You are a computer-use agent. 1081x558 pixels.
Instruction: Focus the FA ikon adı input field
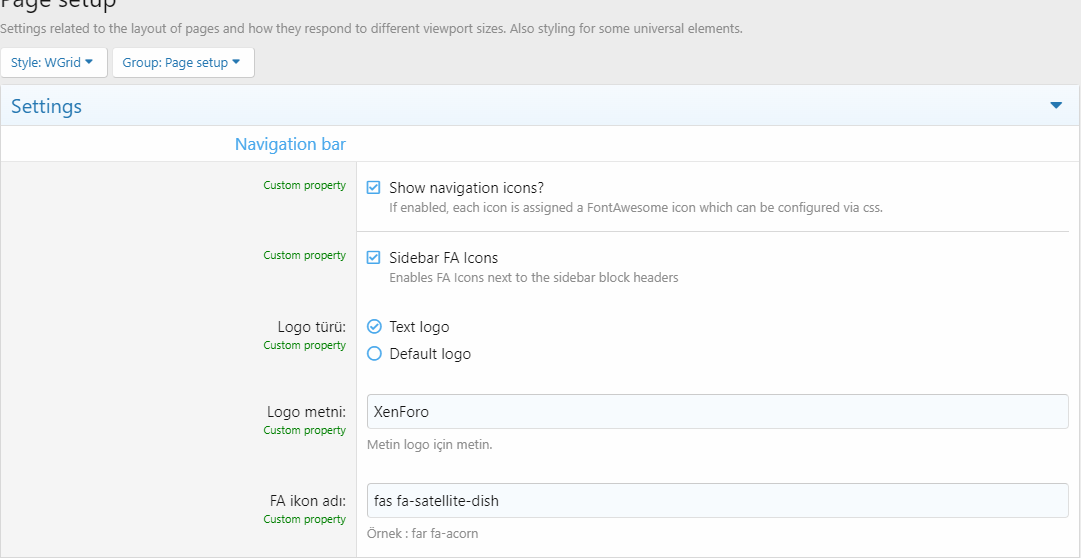coord(718,501)
